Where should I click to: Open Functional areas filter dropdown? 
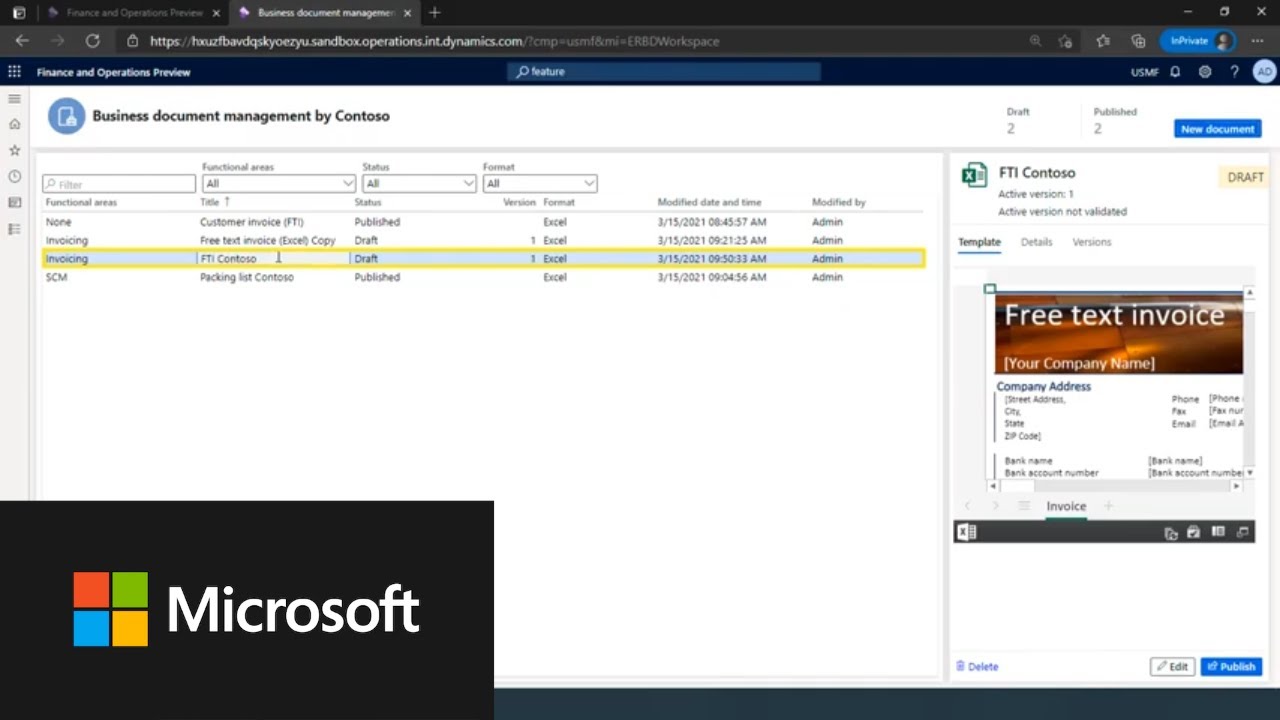[x=279, y=183]
